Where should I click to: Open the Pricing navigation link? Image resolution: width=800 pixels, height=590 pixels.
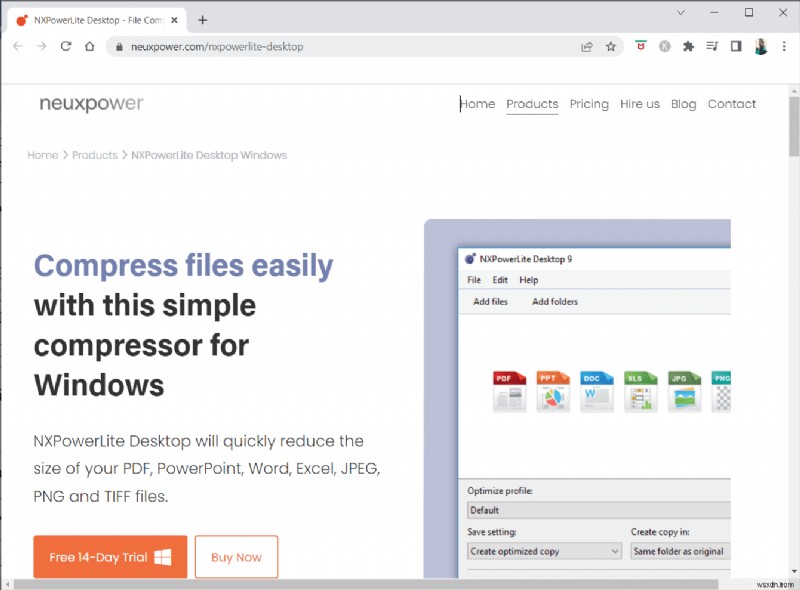(x=589, y=104)
